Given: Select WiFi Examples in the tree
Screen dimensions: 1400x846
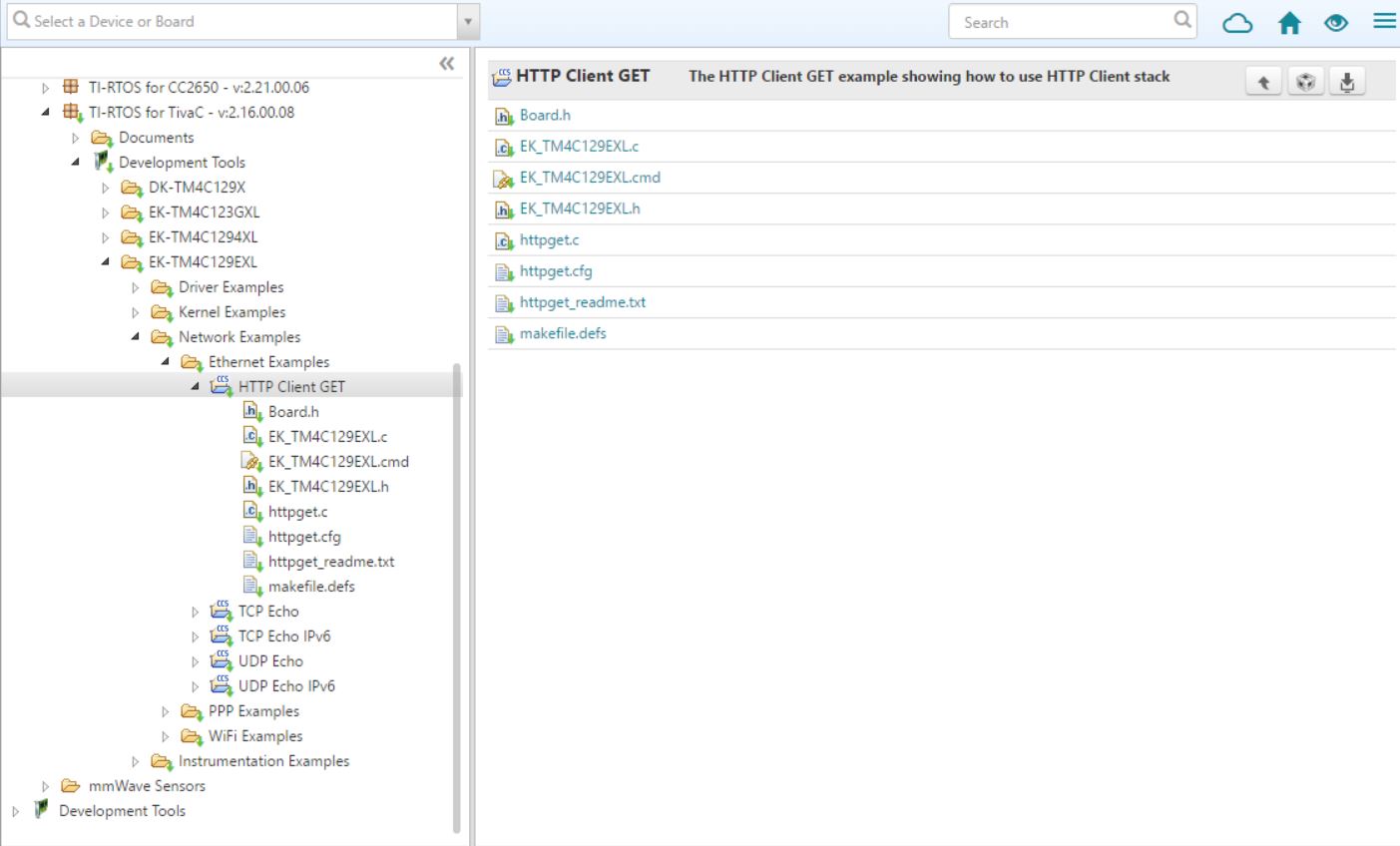Looking at the screenshot, I should 255,736.
